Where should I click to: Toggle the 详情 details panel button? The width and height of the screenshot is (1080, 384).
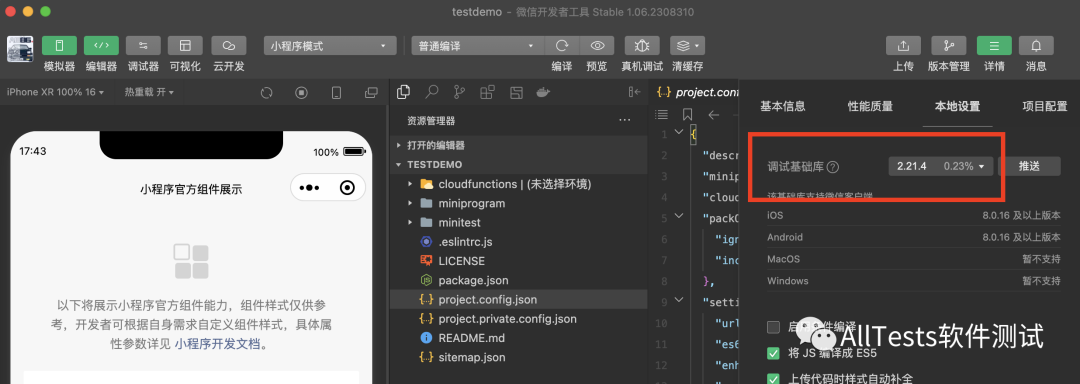pos(994,46)
